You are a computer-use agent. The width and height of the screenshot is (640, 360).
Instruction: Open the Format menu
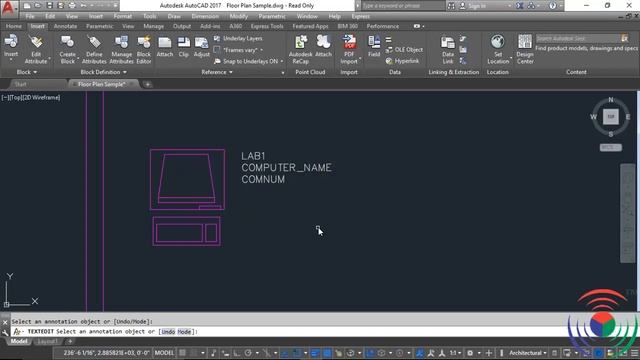[x=122, y=16]
